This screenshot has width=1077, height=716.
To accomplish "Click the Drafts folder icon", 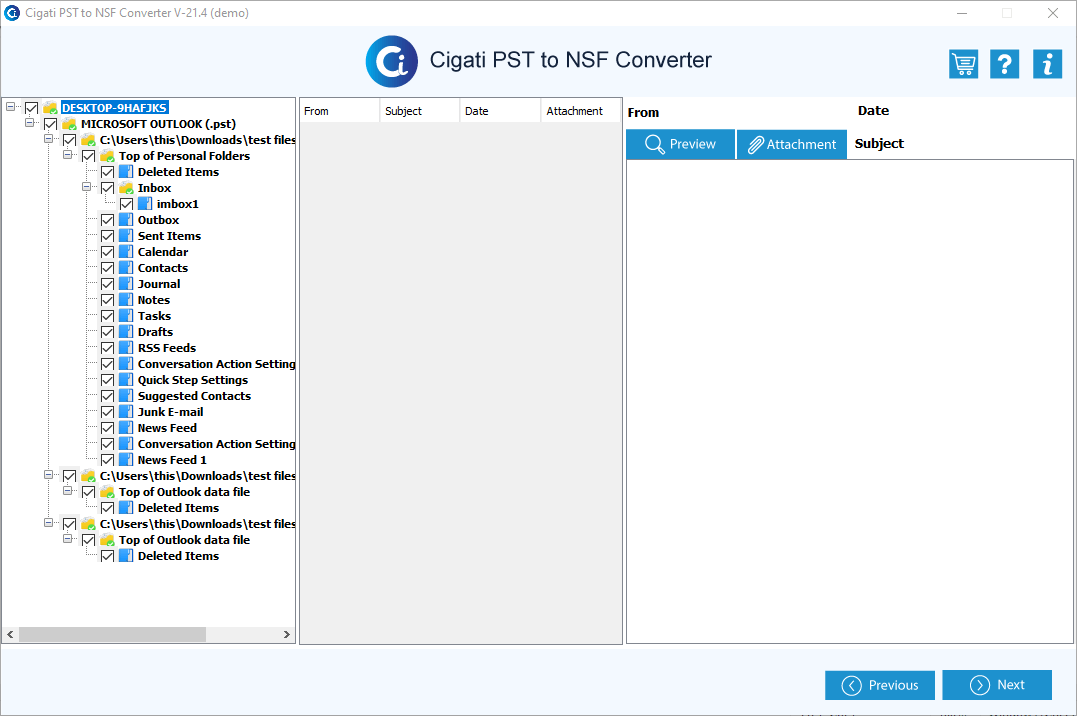I will tap(126, 332).
